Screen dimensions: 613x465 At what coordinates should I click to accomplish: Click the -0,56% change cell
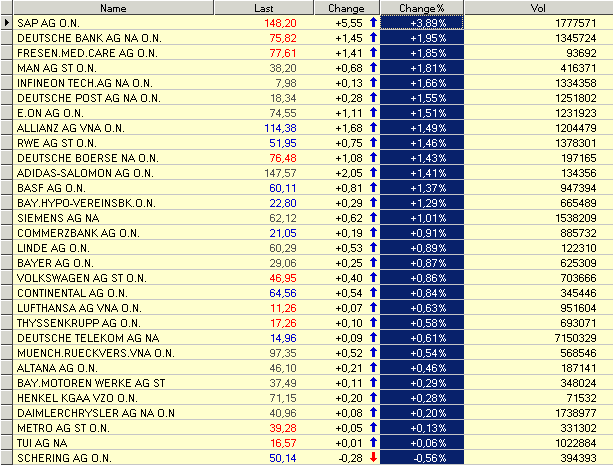coord(422,458)
